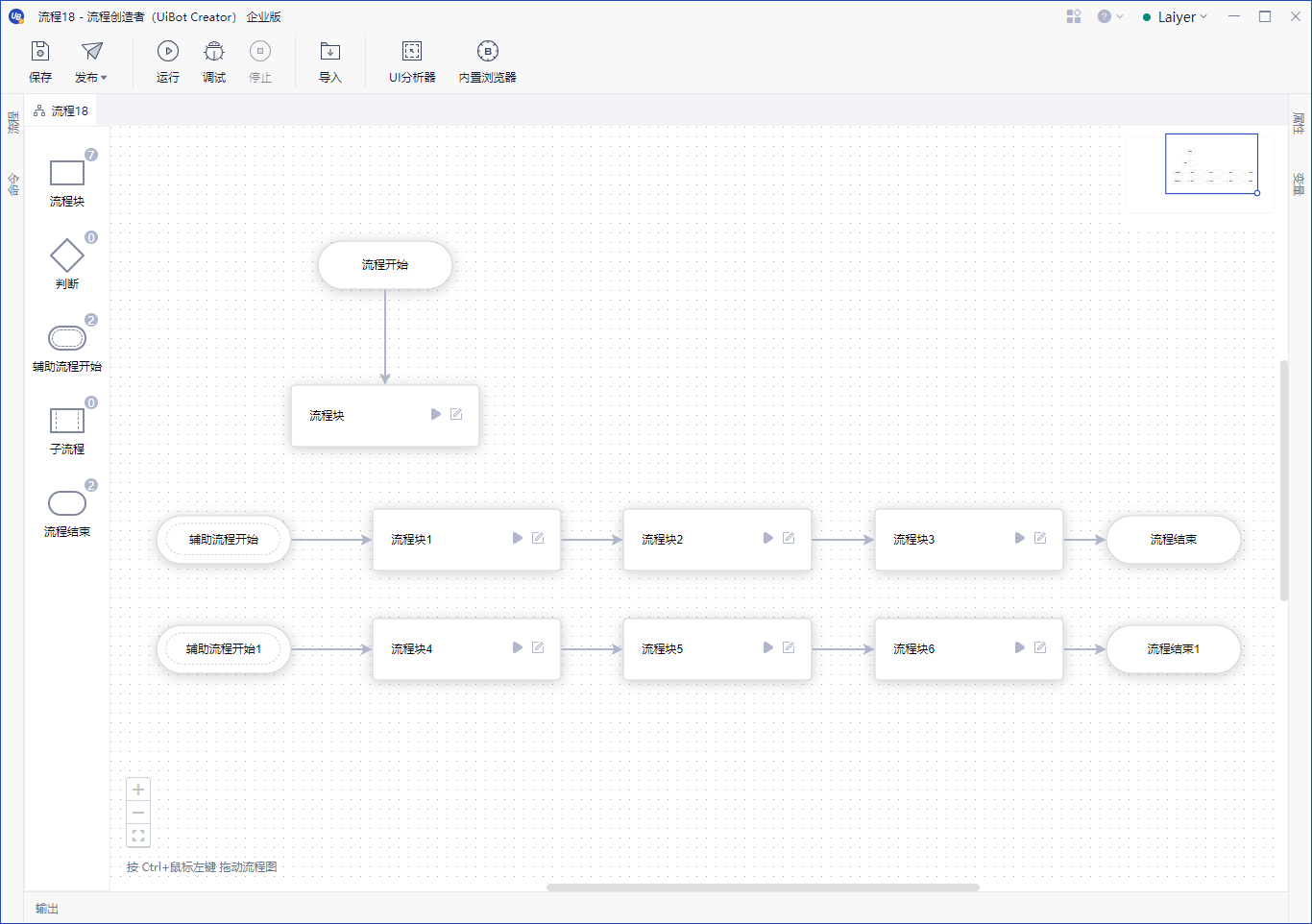Click the 停止 stop icon
The height and width of the screenshot is (924, 1312).
click(260, 51)
